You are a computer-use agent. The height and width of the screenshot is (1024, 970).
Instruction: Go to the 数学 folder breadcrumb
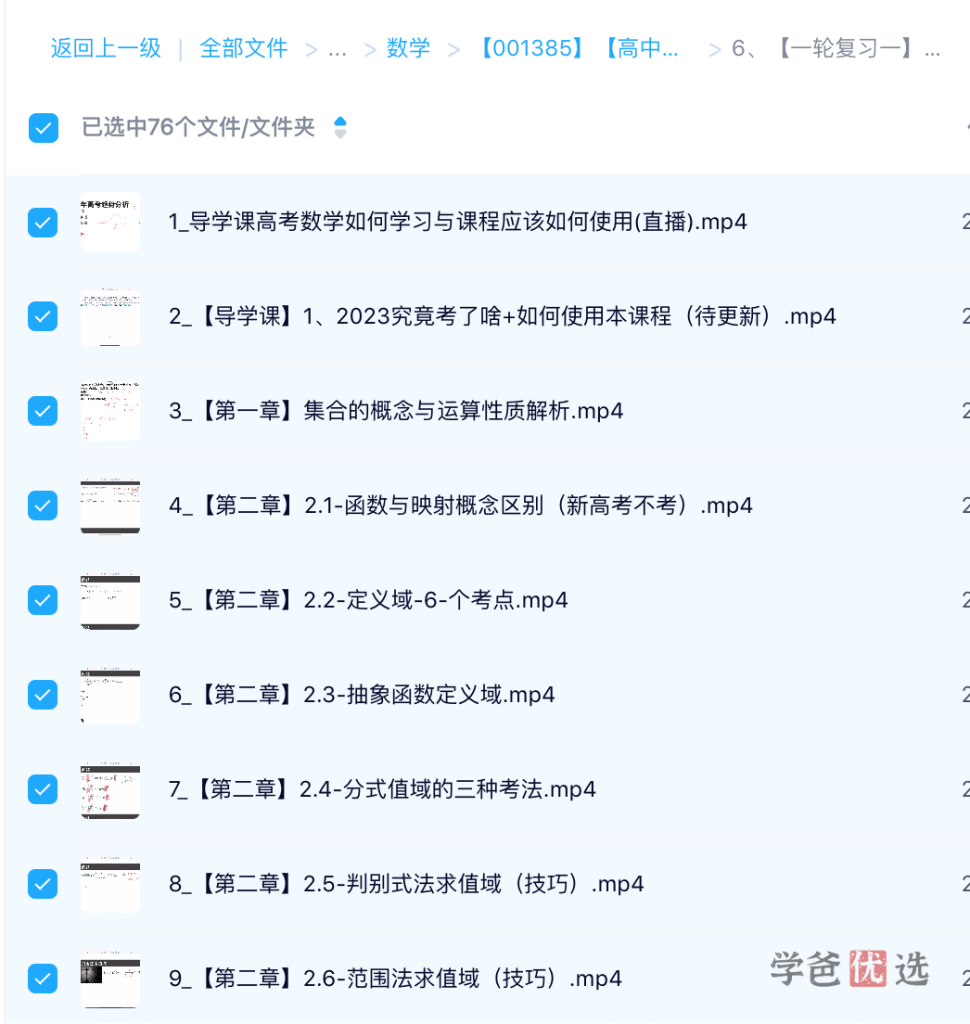coord(408,48)
